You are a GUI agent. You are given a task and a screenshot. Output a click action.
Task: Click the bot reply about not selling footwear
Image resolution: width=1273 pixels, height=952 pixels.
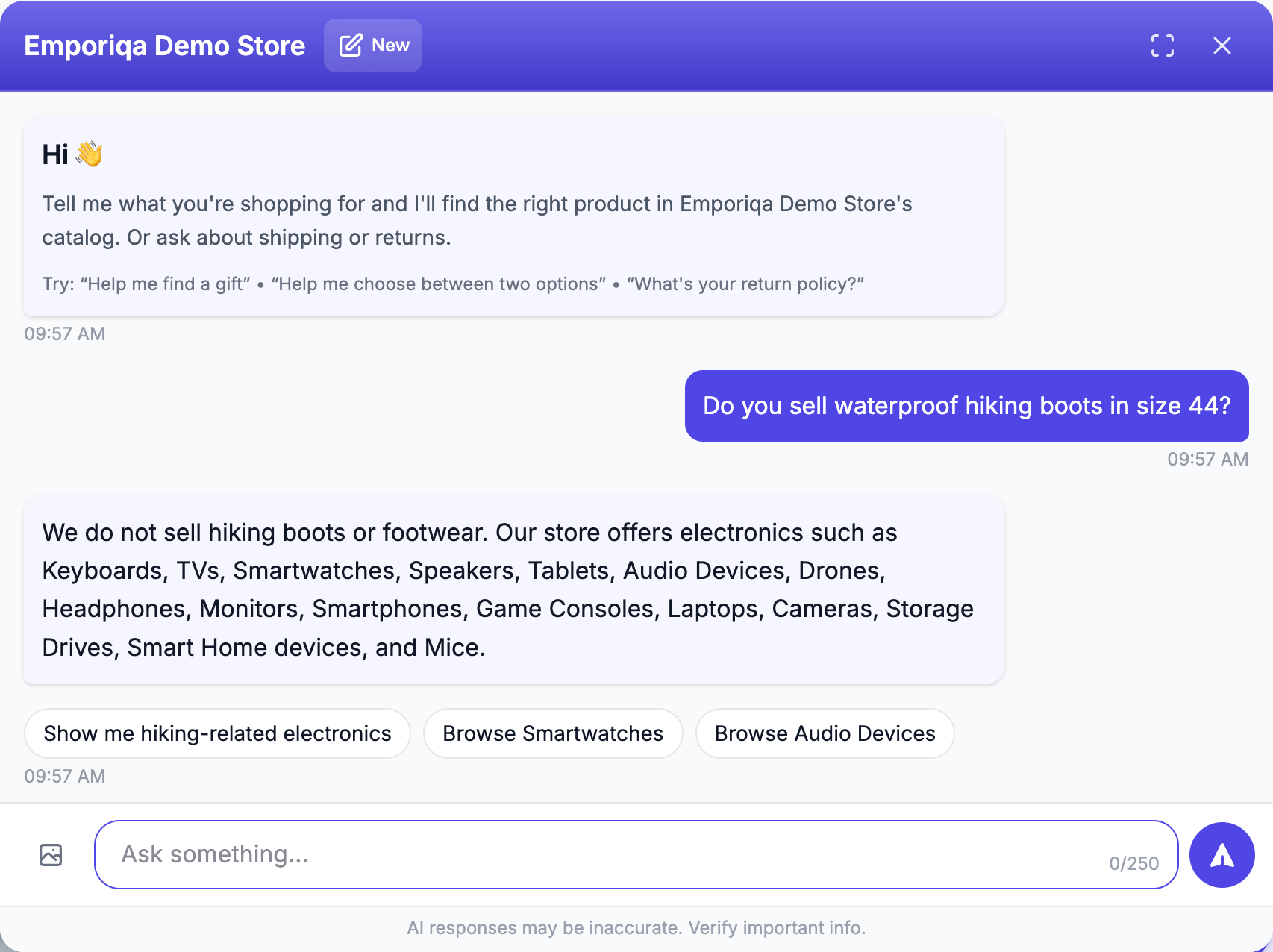[x=513, y=589]
